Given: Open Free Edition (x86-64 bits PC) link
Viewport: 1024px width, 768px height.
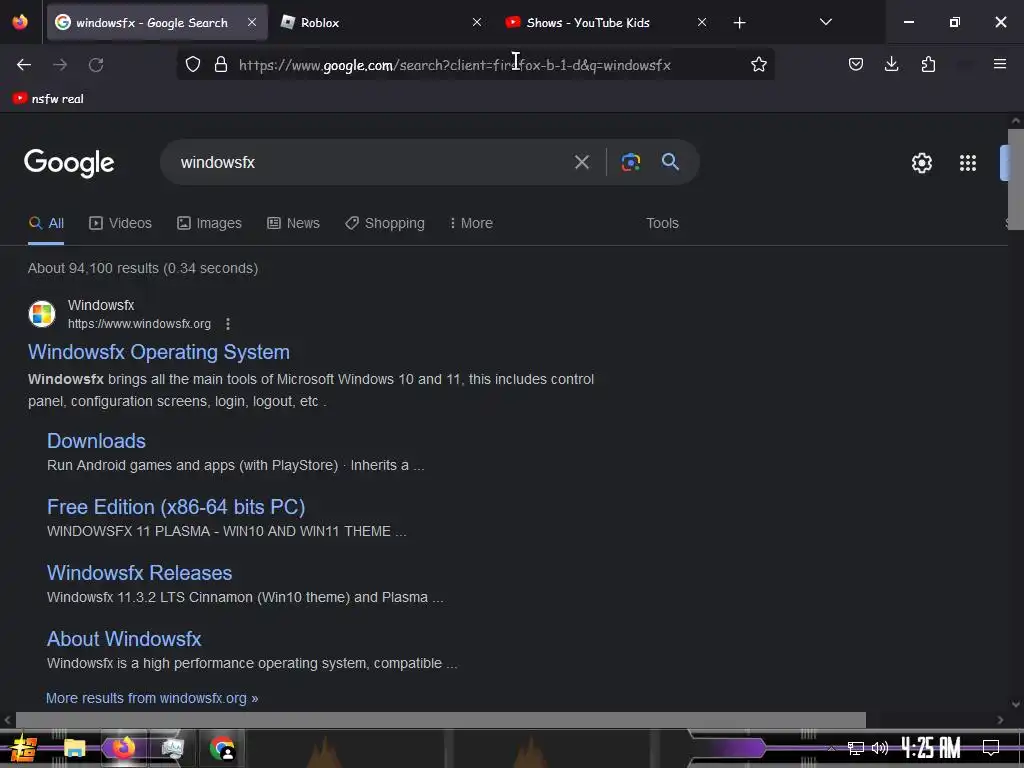Looking at the screenshot, I should [176, 507].
